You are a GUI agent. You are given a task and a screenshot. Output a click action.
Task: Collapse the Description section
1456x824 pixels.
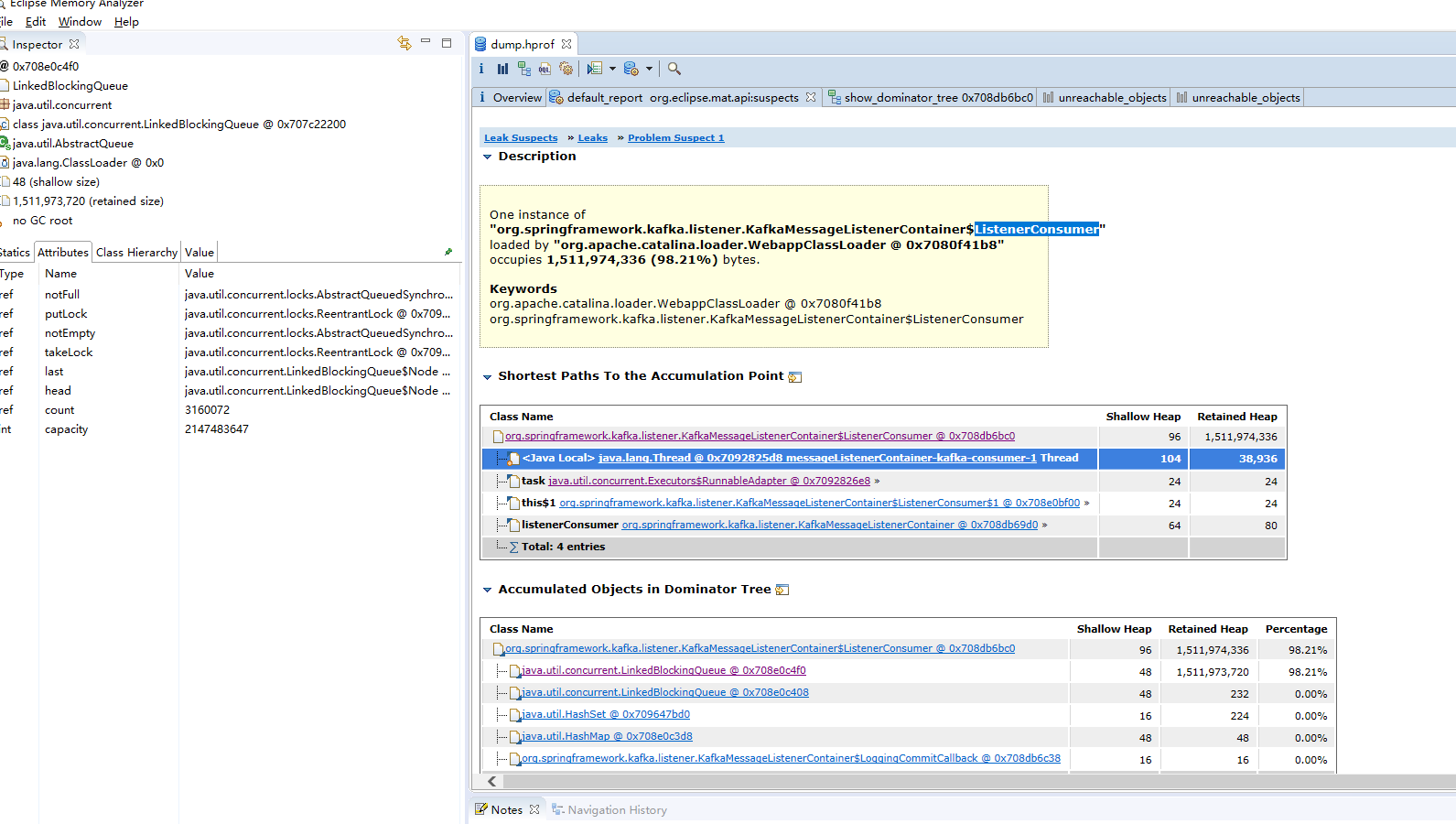[x=488, y=157]
